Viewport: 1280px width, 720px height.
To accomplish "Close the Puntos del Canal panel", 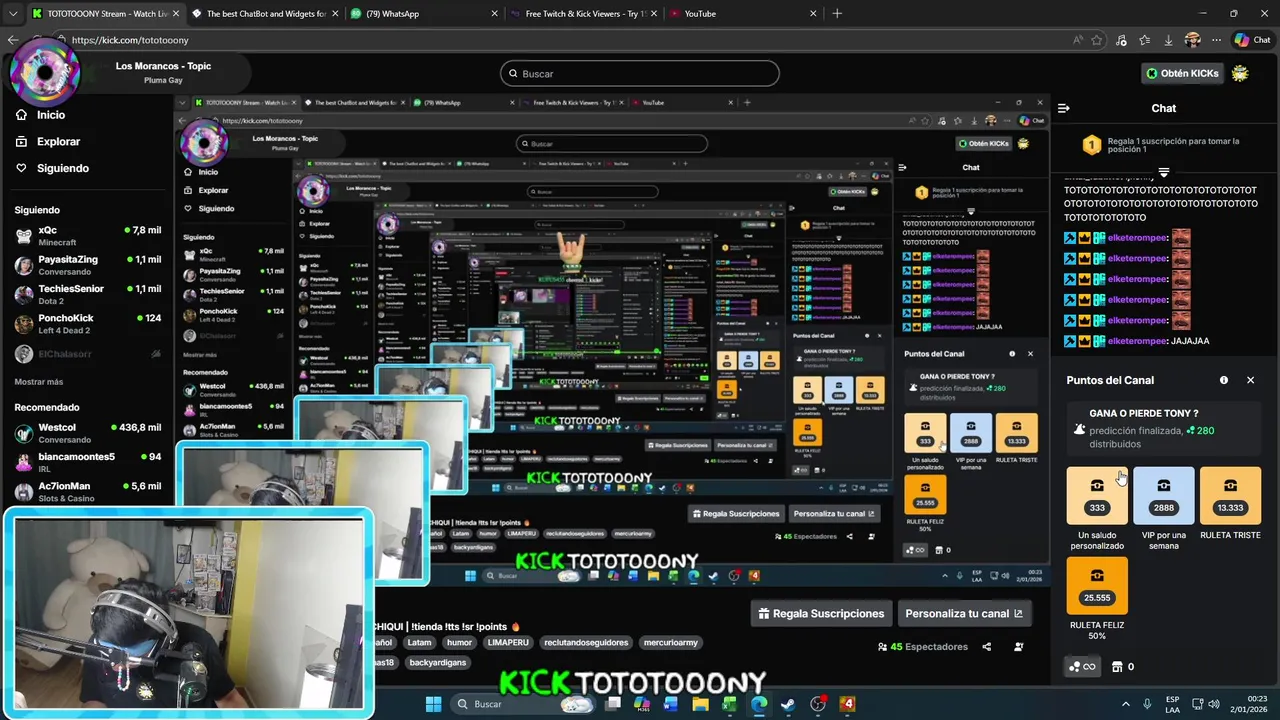I will pyautogui.click(x=1250, y=380).
